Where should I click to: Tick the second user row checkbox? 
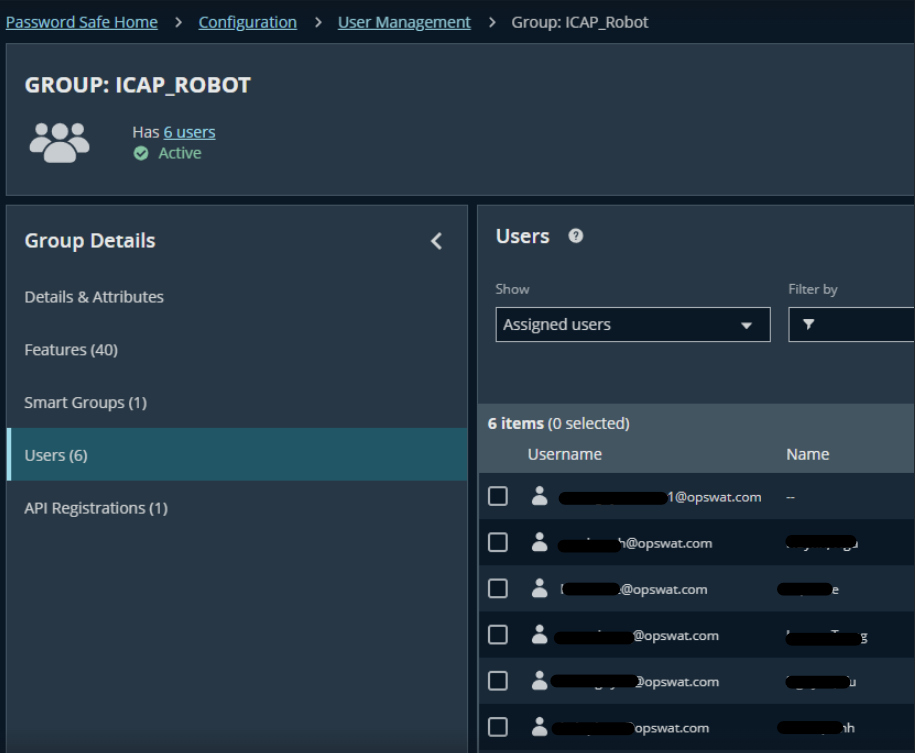498,543
